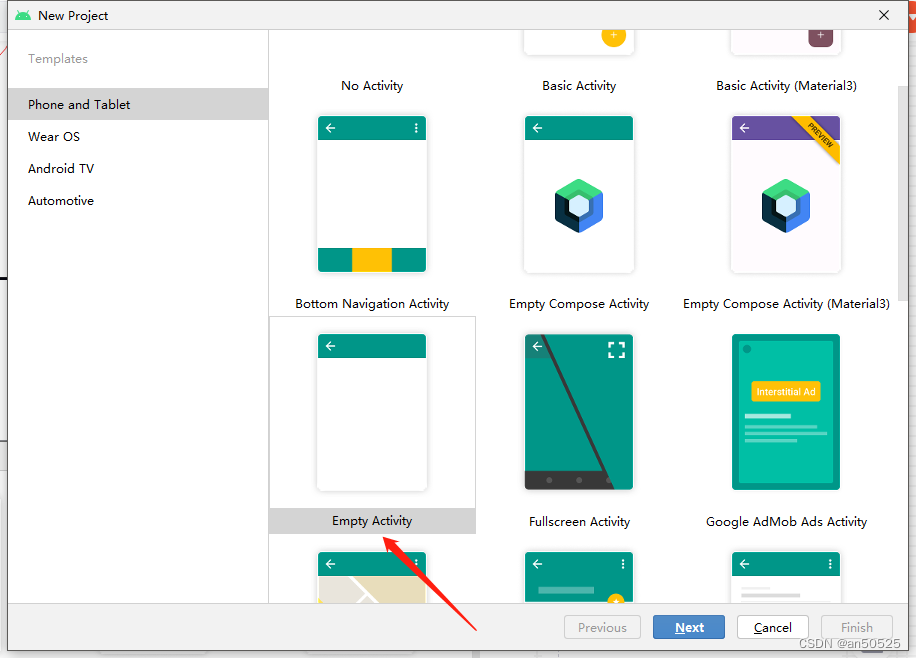Open the Phone and Tablet templates category

pyautogui.click(x=138, y=105)
